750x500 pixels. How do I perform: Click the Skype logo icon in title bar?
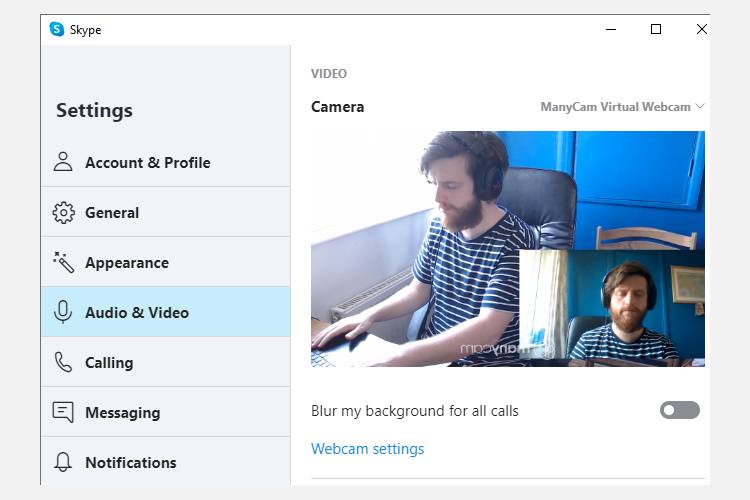click(57, 29)
